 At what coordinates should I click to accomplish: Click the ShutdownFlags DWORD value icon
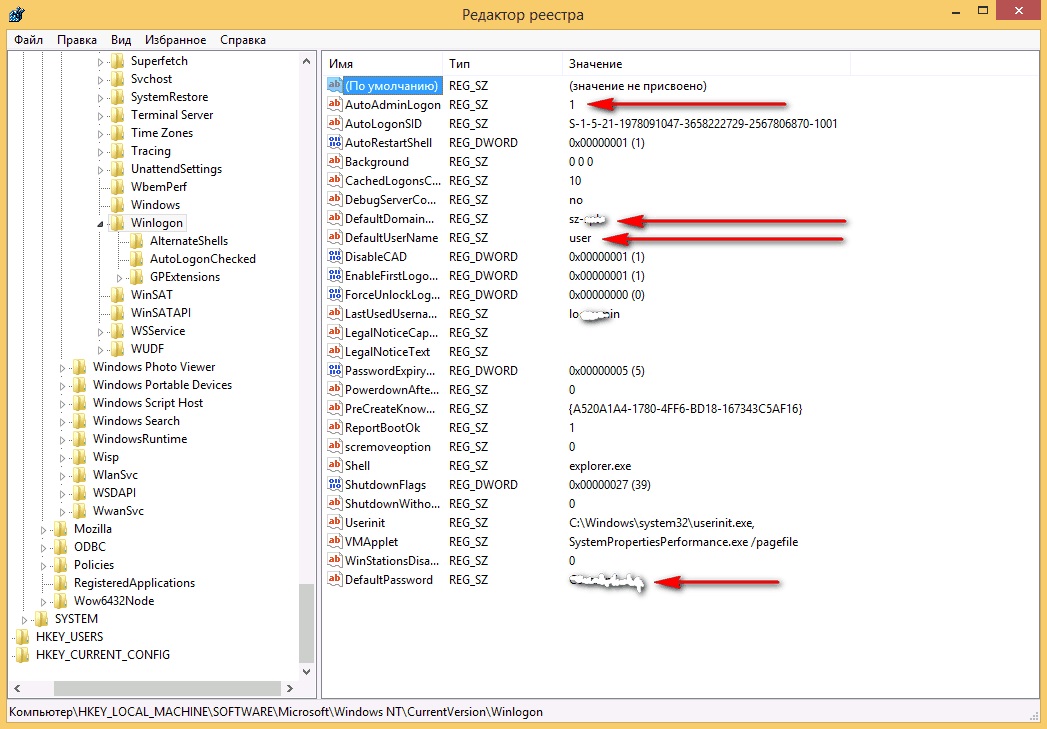[335, 485]
